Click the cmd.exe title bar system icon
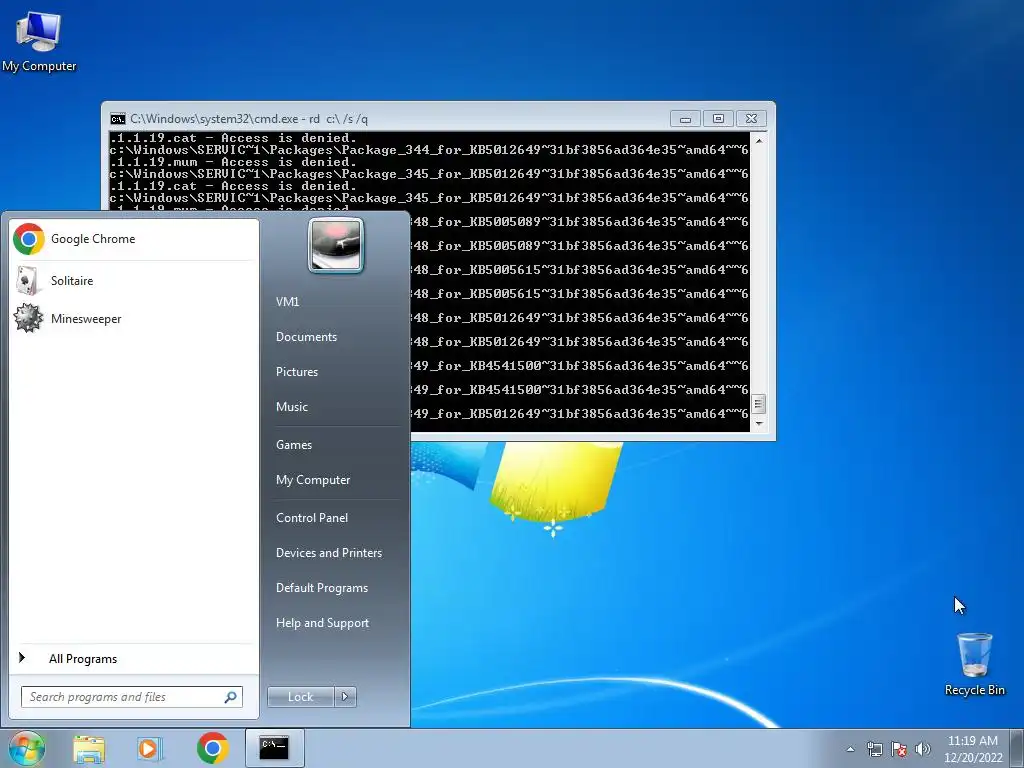 pos(118,119)
